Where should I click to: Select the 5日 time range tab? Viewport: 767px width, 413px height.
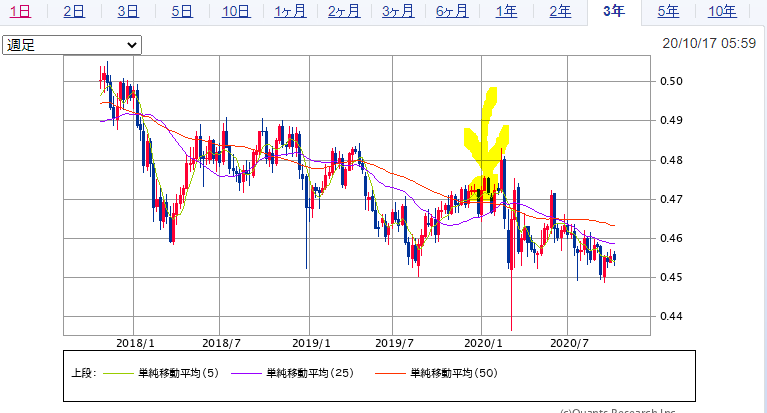[182, 11]
